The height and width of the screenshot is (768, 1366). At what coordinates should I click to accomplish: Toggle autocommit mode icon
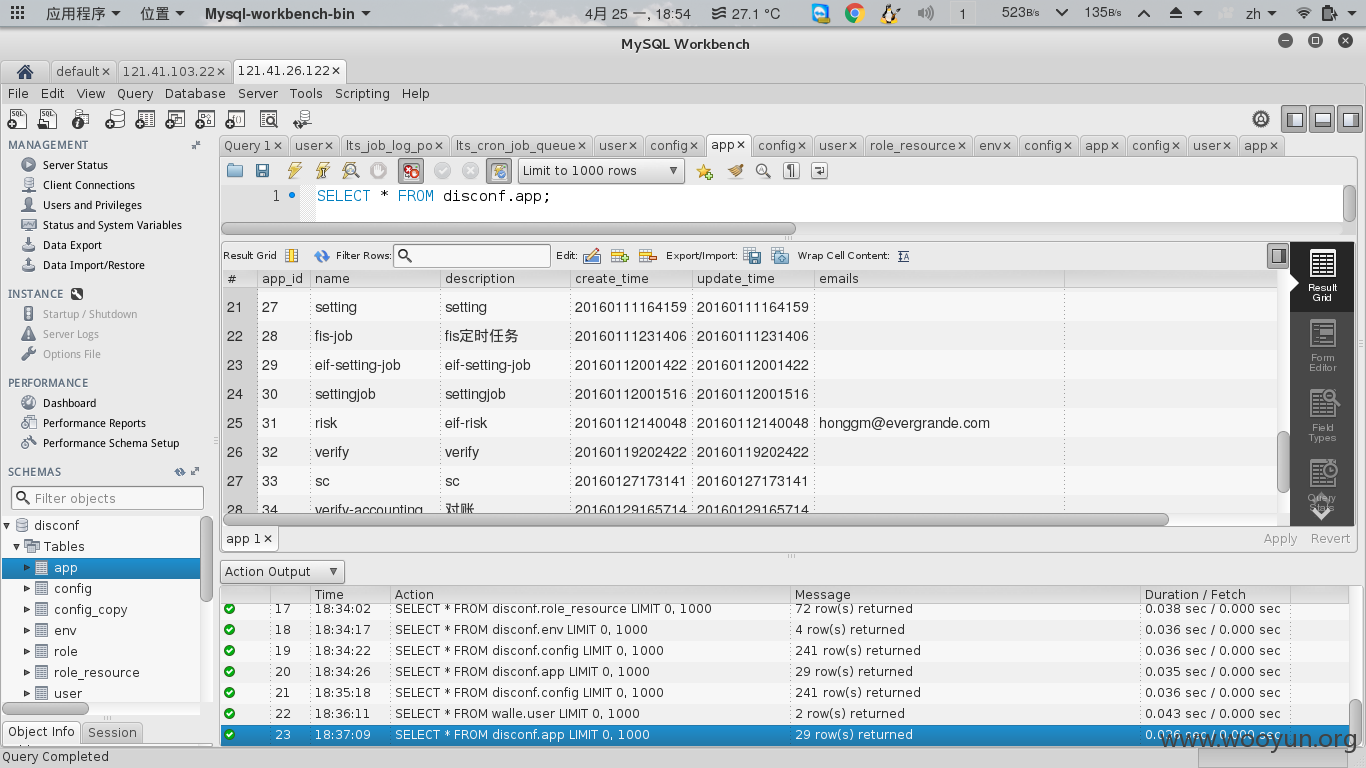pyautogui.click(x=499, y=171)
